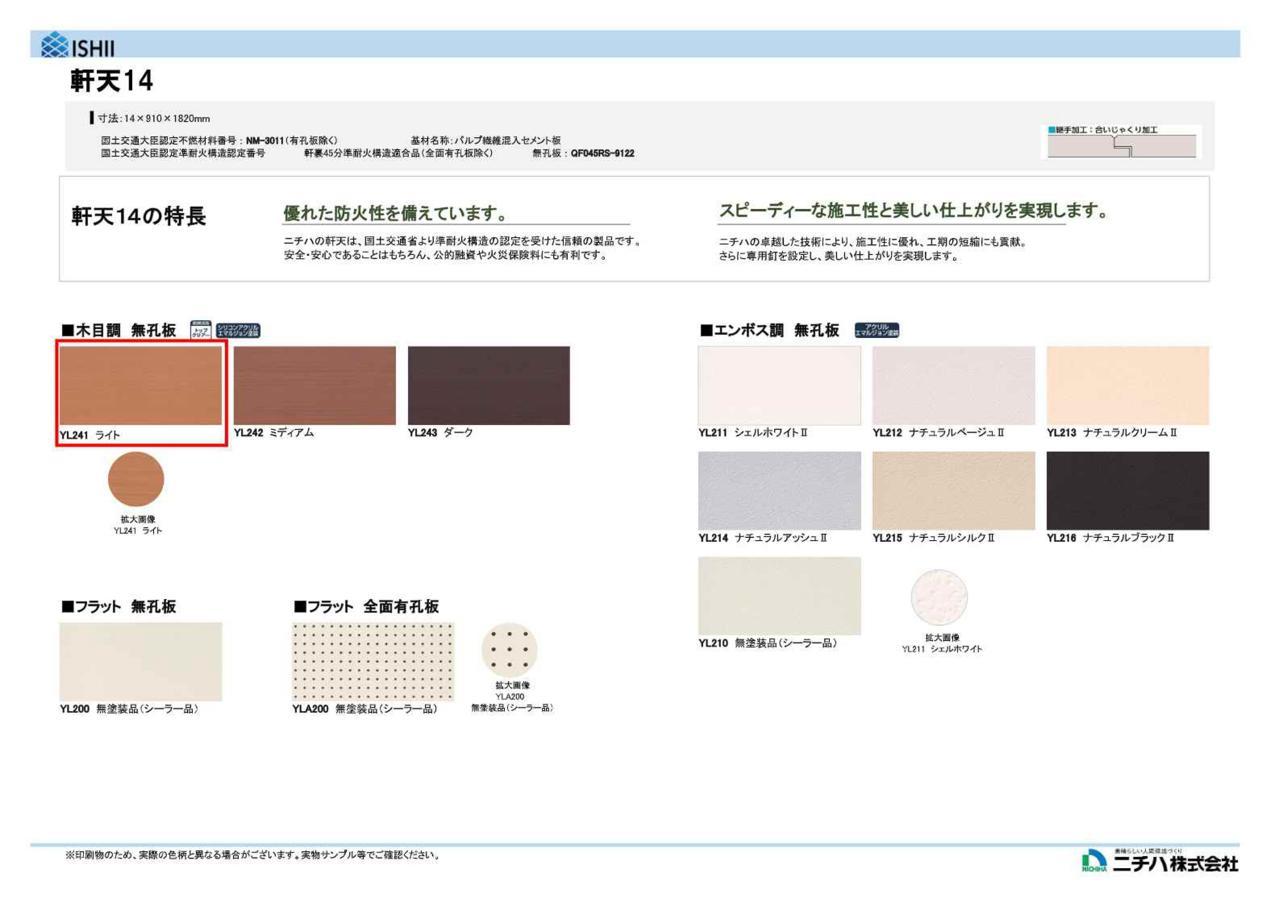Viewport: 1280px width, 905px height.
Task: Select the YL242 ミディアム wood grain swatch
Action: pyautogui.click(x=315, y=386)
